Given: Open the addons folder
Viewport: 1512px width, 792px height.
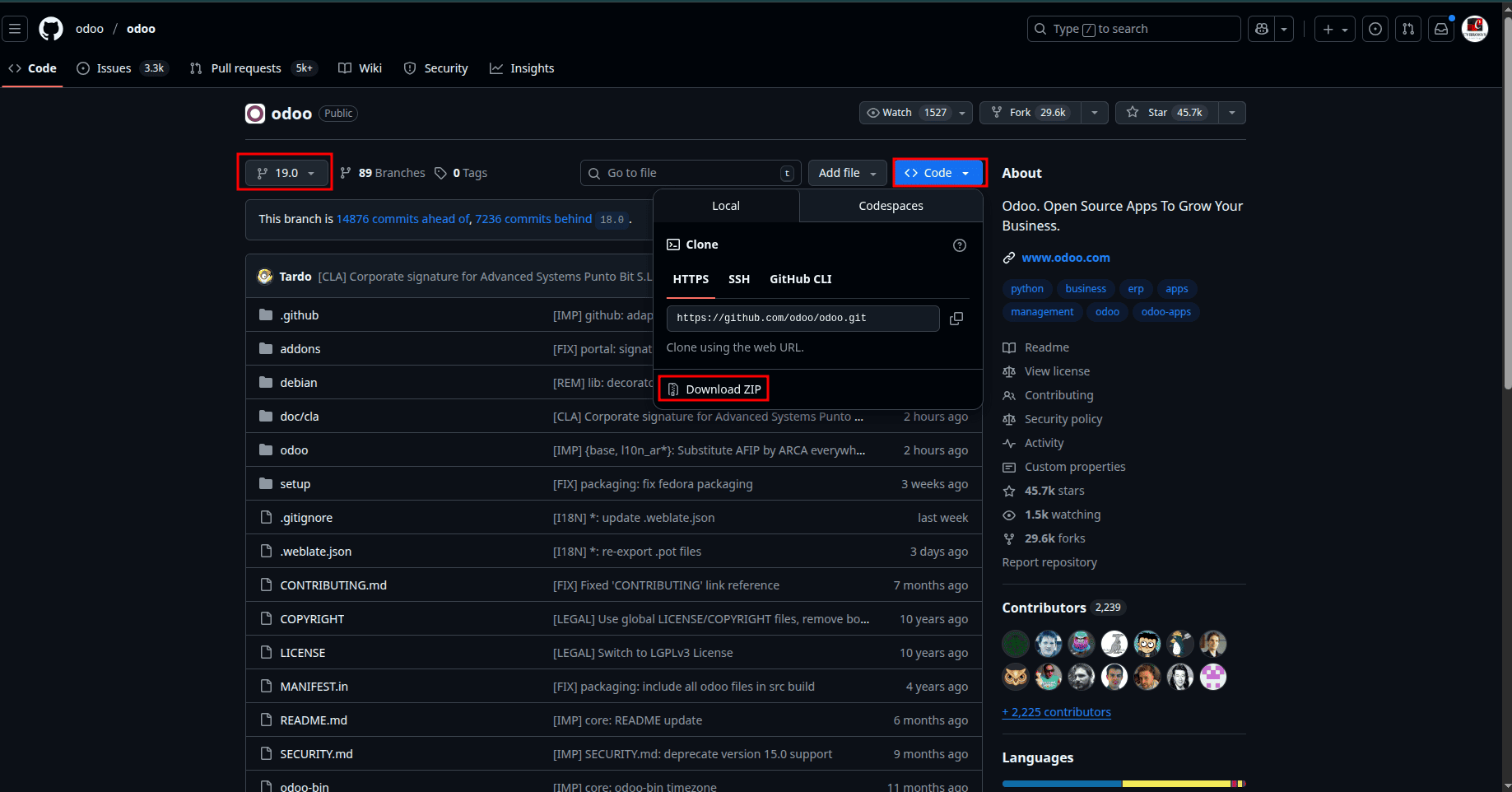Looking at the screenshot, I should (300, 349).
